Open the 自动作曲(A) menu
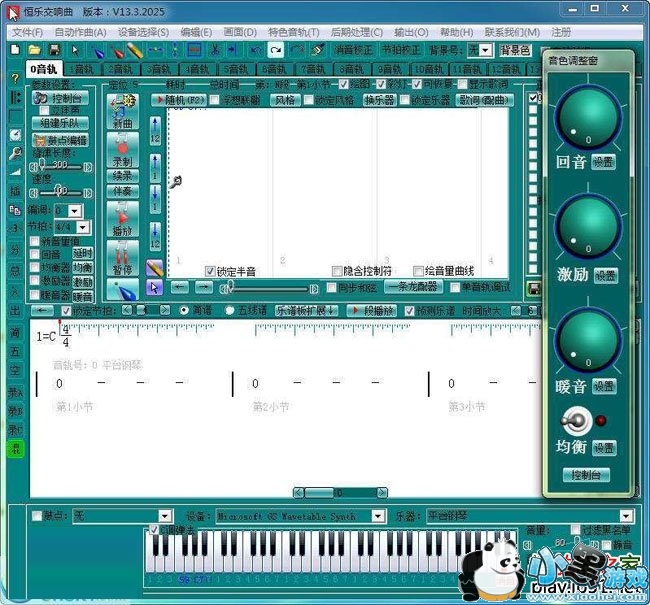The width and height of the screenshot is (650, 605). pos(80,32)
